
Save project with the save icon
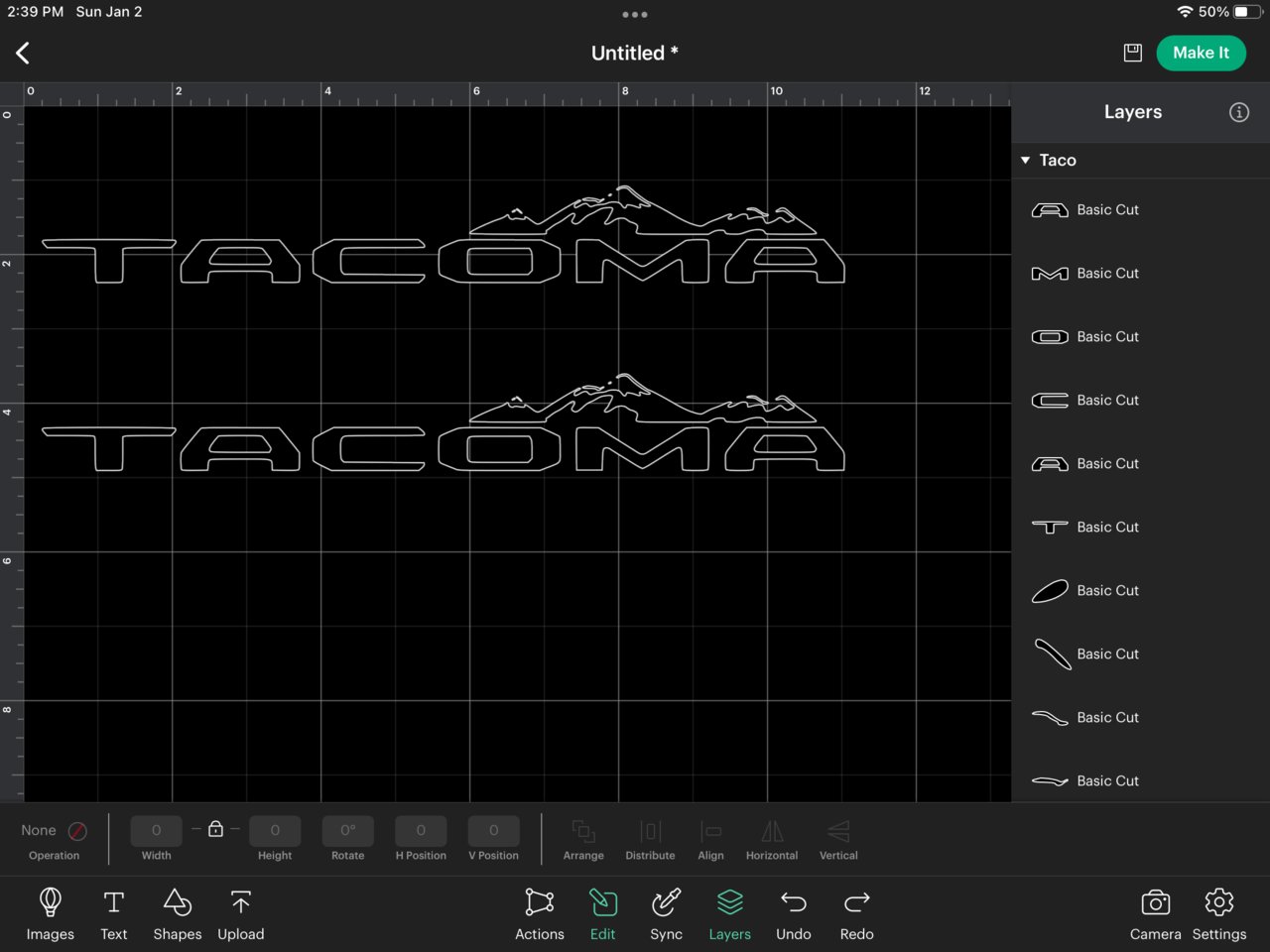tap(1132, 53)
